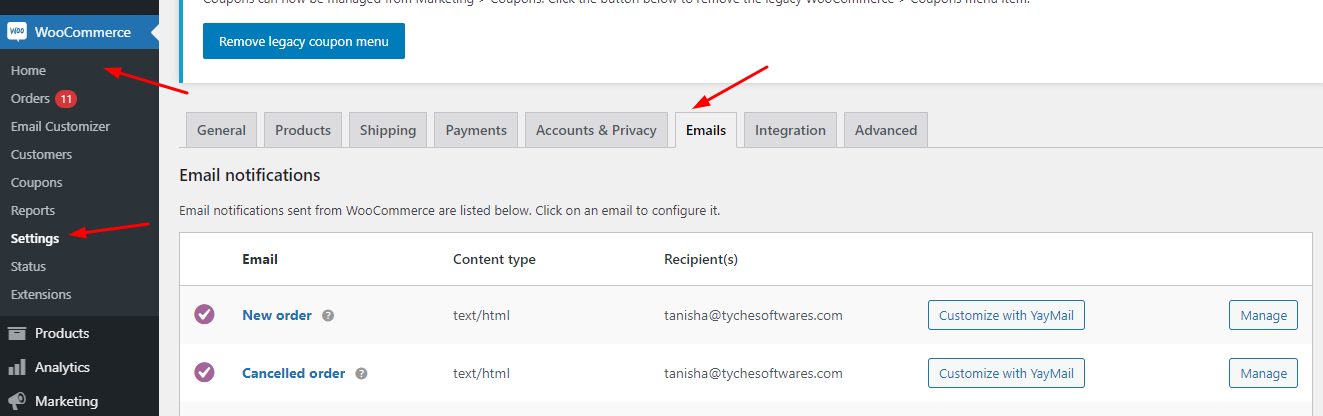Toggle enabled checkmark for Cancelled order email

(x=204, y=373)
